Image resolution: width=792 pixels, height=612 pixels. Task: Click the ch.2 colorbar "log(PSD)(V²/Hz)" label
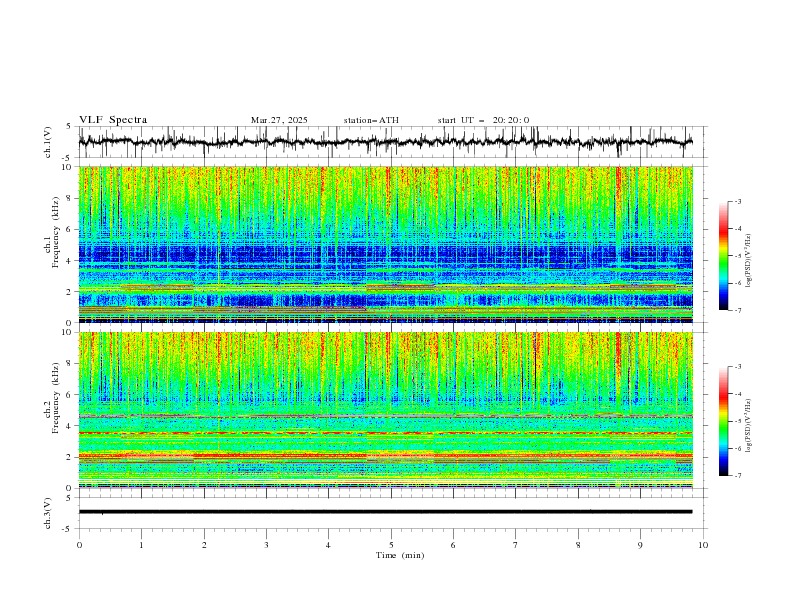748,425
